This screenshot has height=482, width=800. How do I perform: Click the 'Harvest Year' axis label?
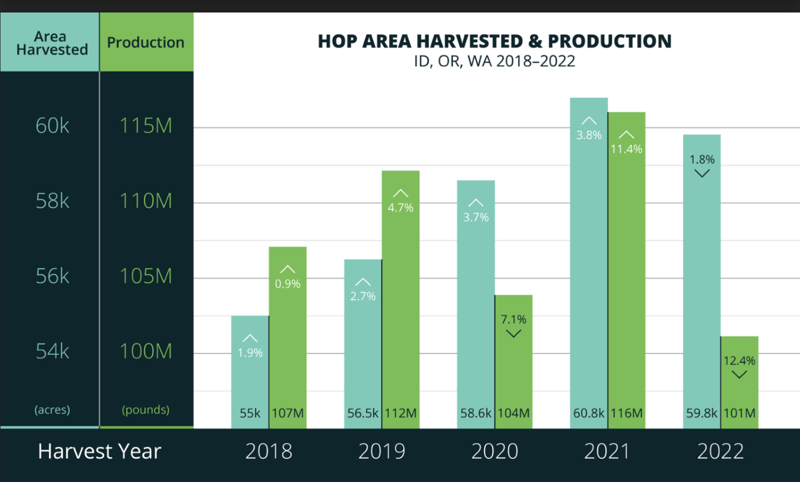[99, 451]
